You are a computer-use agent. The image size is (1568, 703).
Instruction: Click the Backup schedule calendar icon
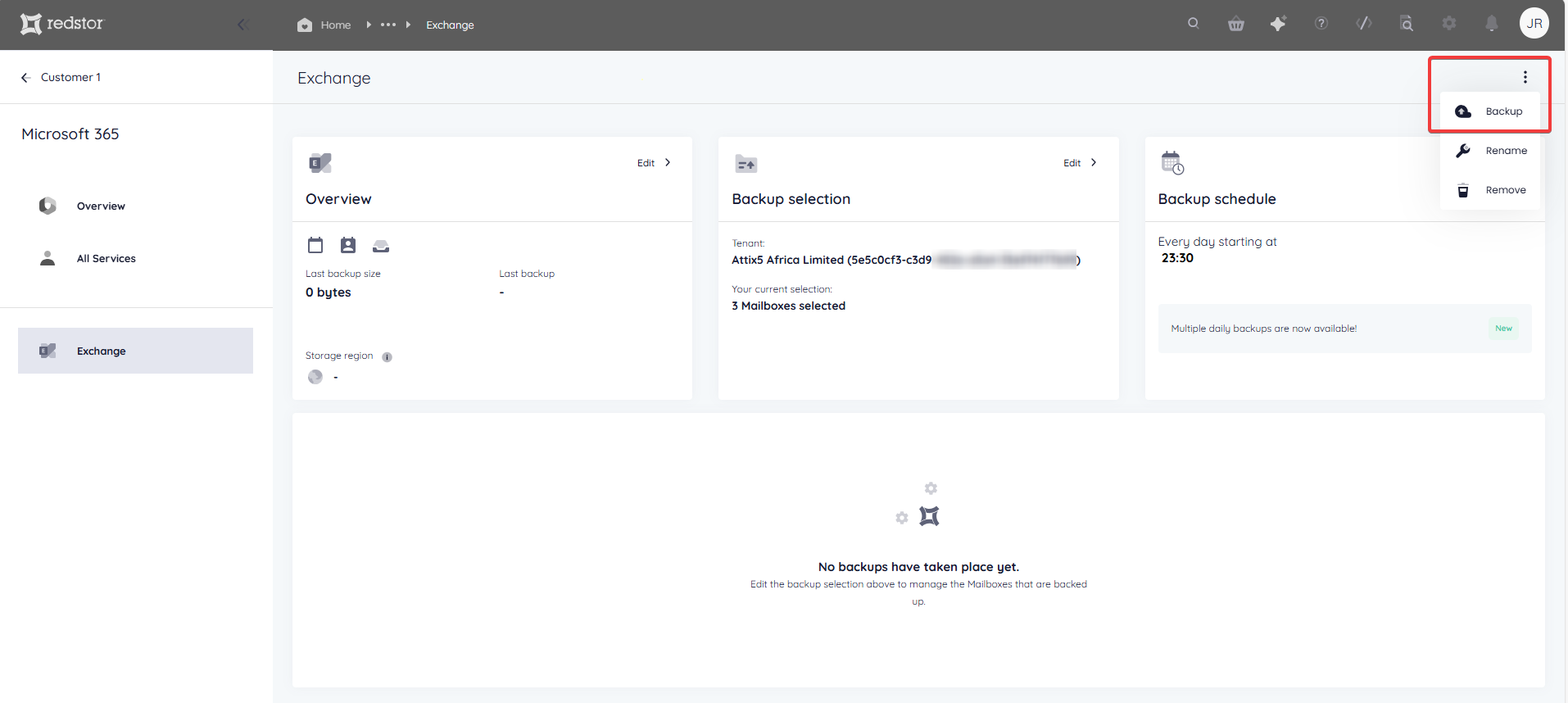coord(1172,163)
